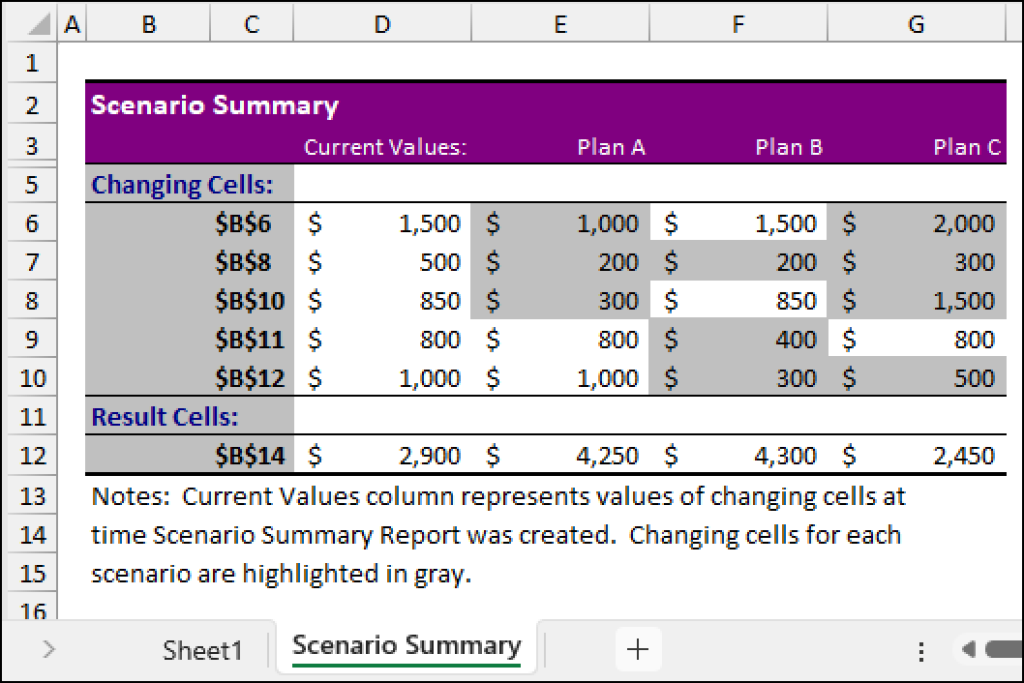Switch to the Sheet1 tab
The height and width of the screenshot is (683, 1024).
click(202, 650)
